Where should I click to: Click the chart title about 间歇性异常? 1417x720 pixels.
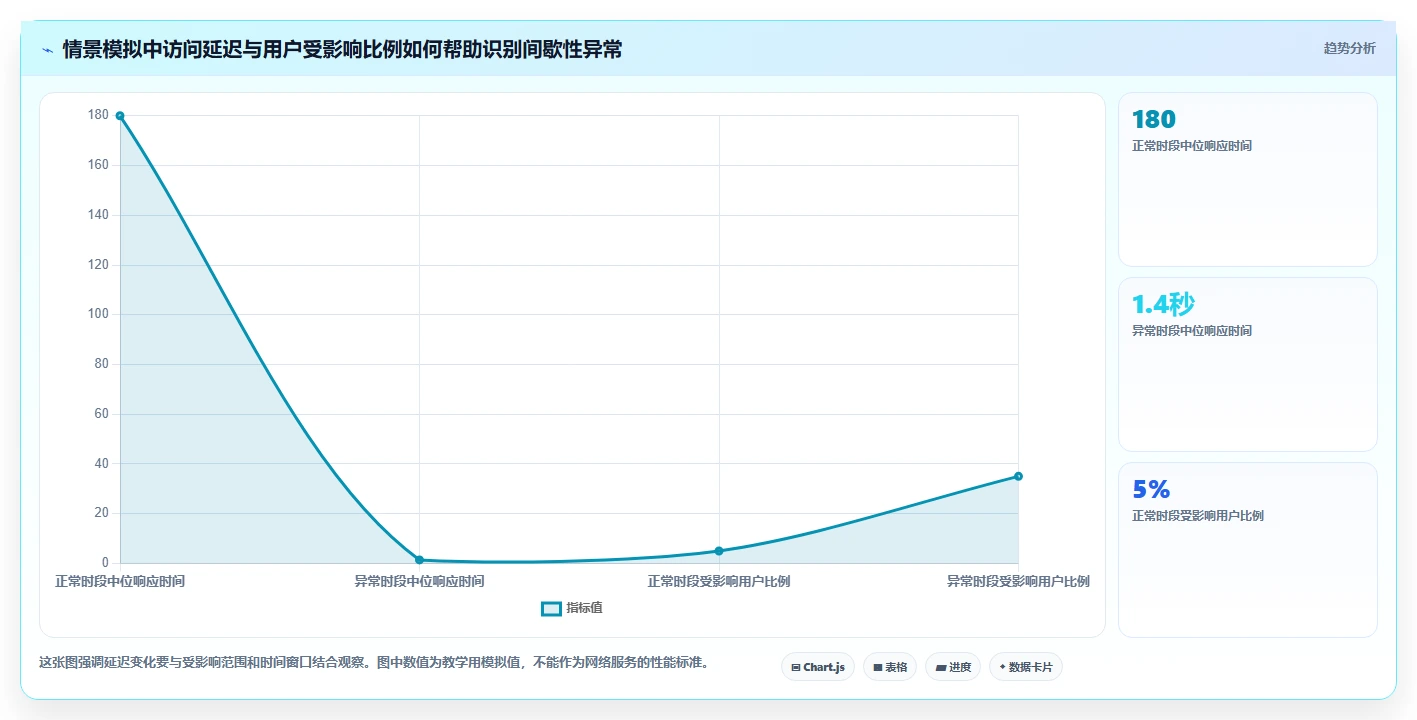[342, 49]
